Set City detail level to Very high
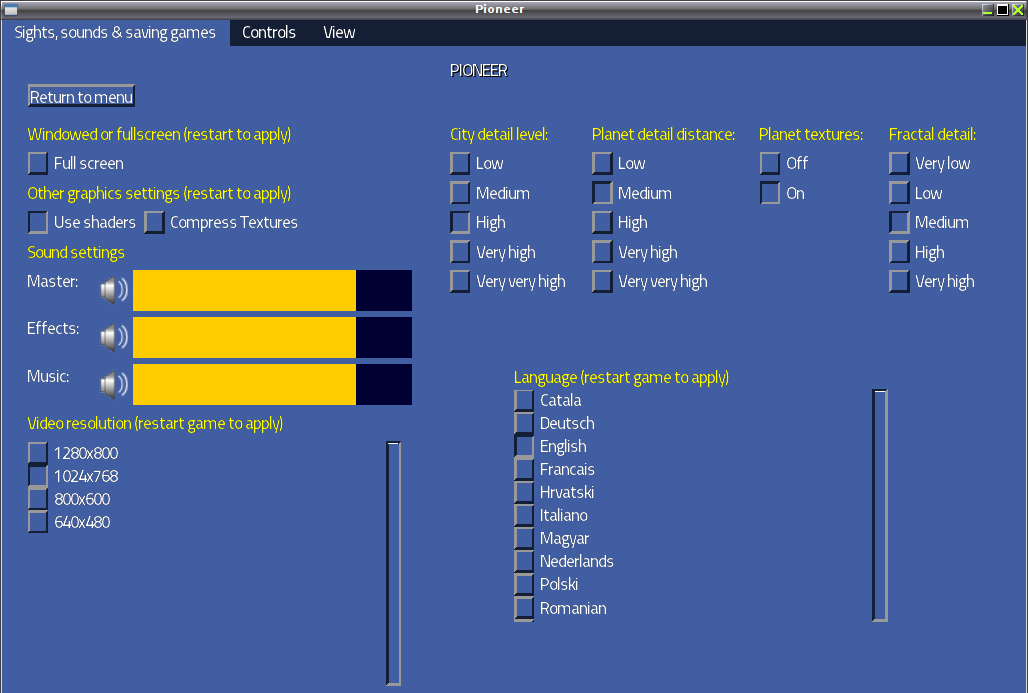This screenshot has height=693, width=1028. pos(460,252)
